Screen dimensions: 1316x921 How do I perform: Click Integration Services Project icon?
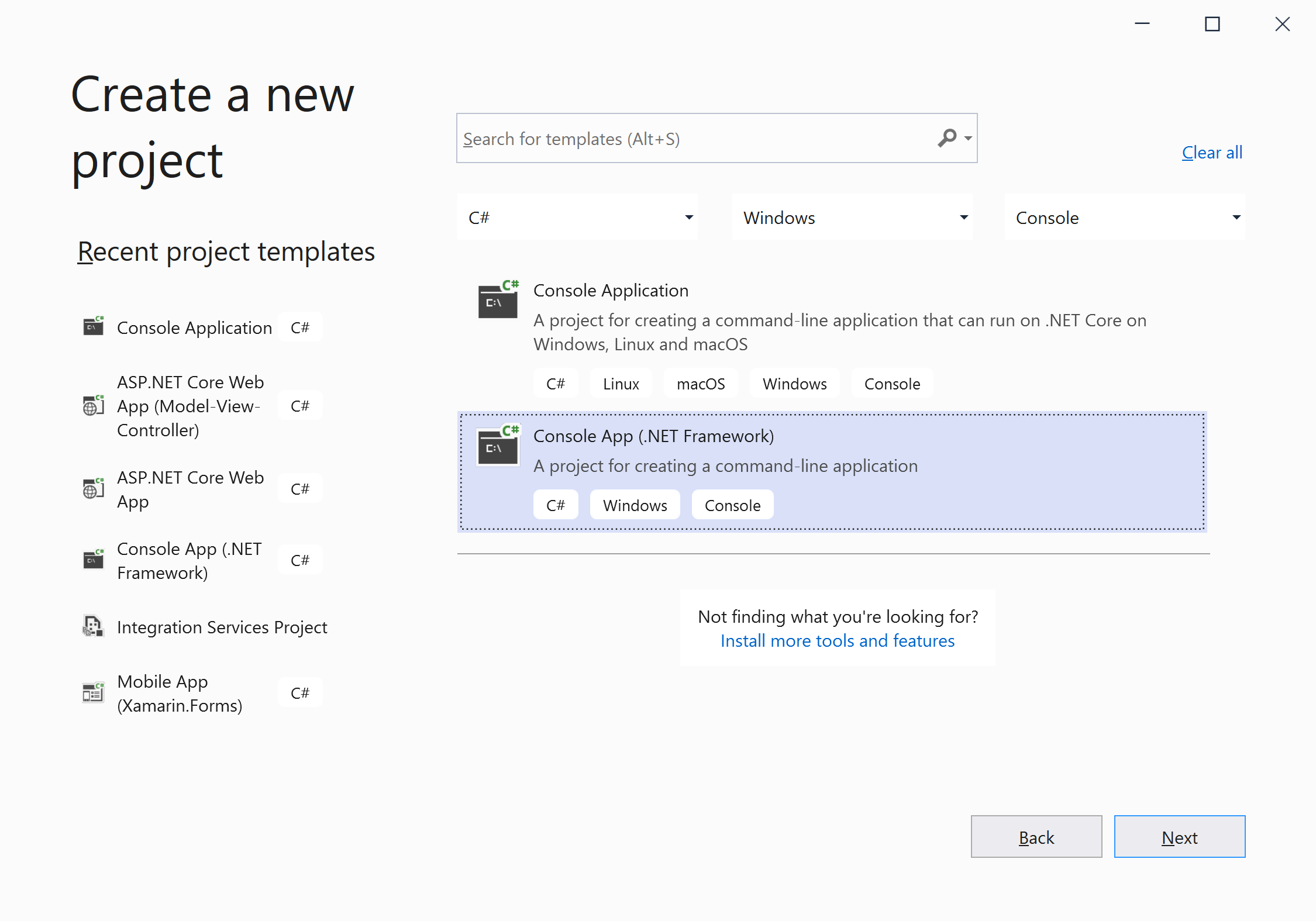coord(93,626)
